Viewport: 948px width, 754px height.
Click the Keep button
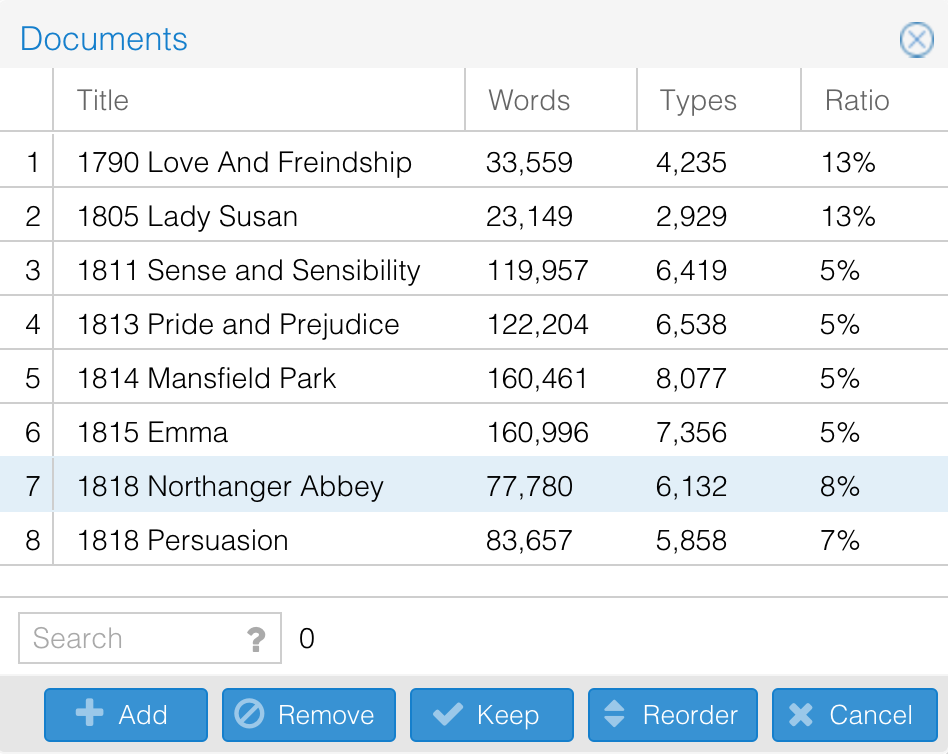(x=491, y=715)
